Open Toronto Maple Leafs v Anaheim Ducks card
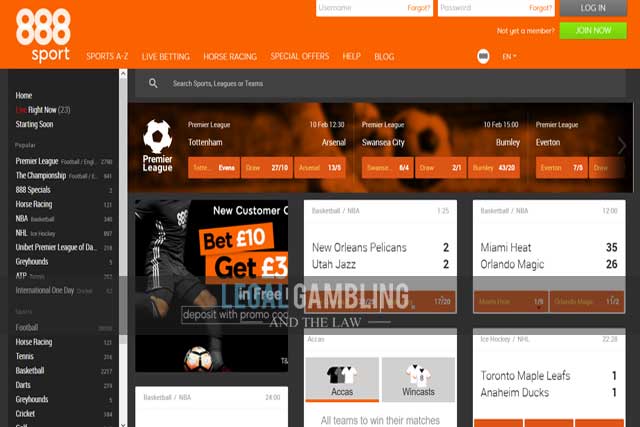This screenshot has width=640, height=427. click(x=549, y=380)
